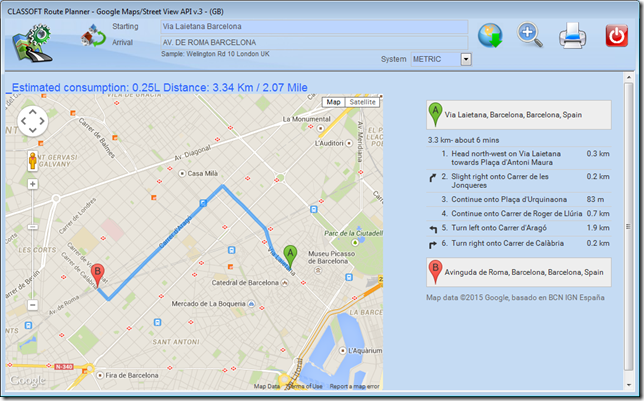This screenshot has height=401, width=644.
Task: Click the Arrival address input field
Action: [x=314, y=42]
